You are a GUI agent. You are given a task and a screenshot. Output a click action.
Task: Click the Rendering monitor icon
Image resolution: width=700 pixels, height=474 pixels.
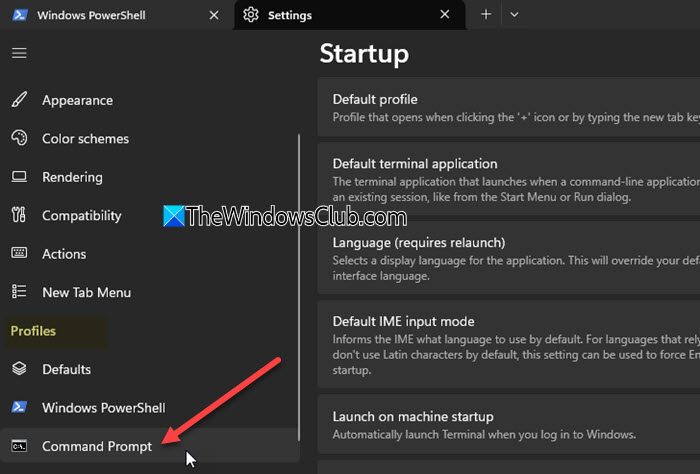pos(19,177)
